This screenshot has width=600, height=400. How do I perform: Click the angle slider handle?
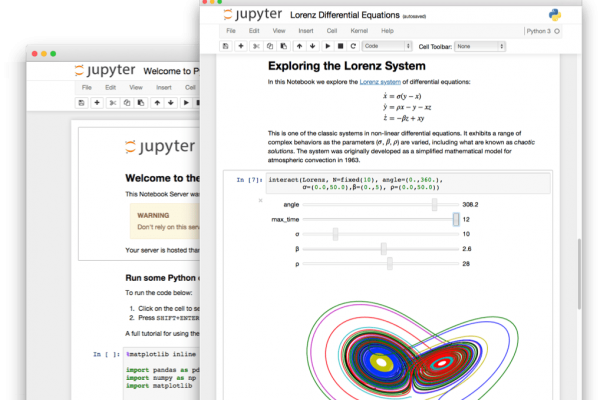point(434,204)
